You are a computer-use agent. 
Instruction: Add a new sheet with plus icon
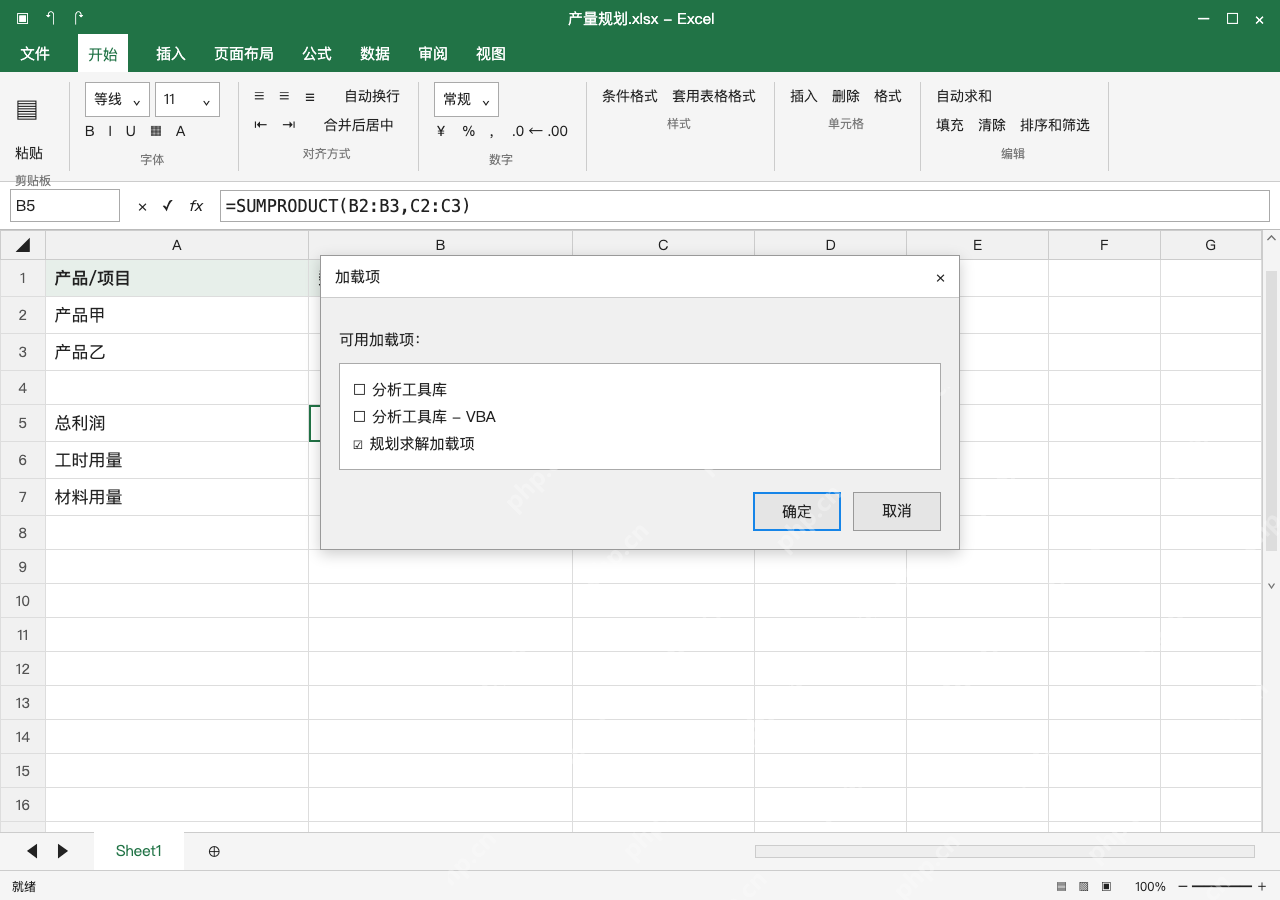[x=214, y=851]
